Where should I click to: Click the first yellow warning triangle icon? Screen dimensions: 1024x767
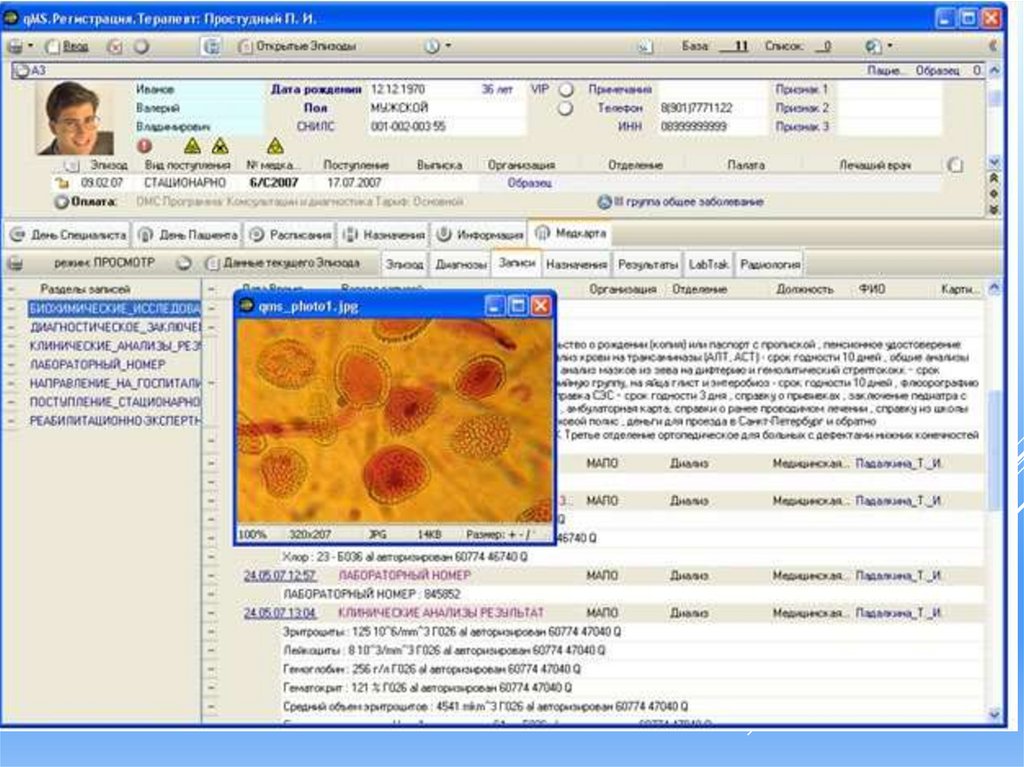192,146
